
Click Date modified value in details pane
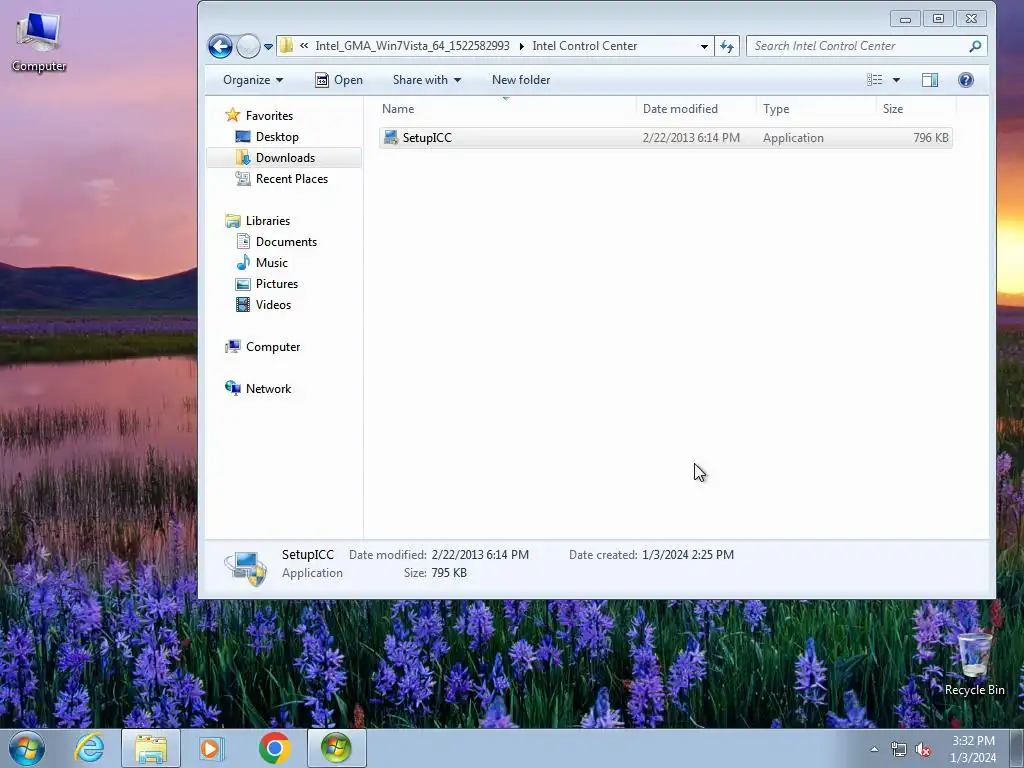point(480,554)
